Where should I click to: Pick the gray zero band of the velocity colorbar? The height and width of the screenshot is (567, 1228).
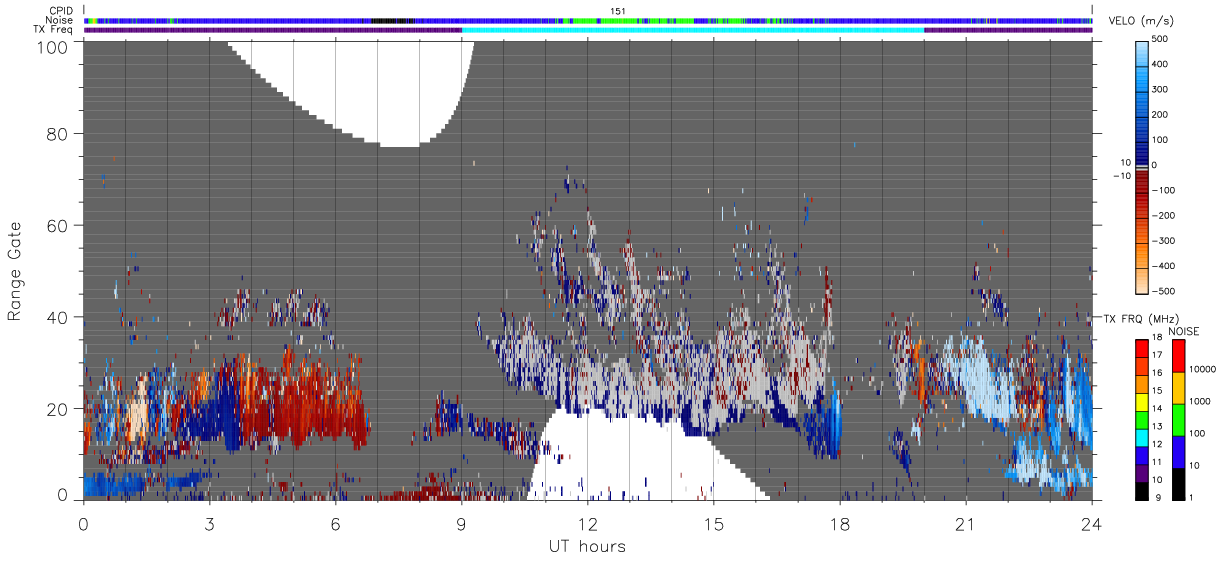[1144, 166]
